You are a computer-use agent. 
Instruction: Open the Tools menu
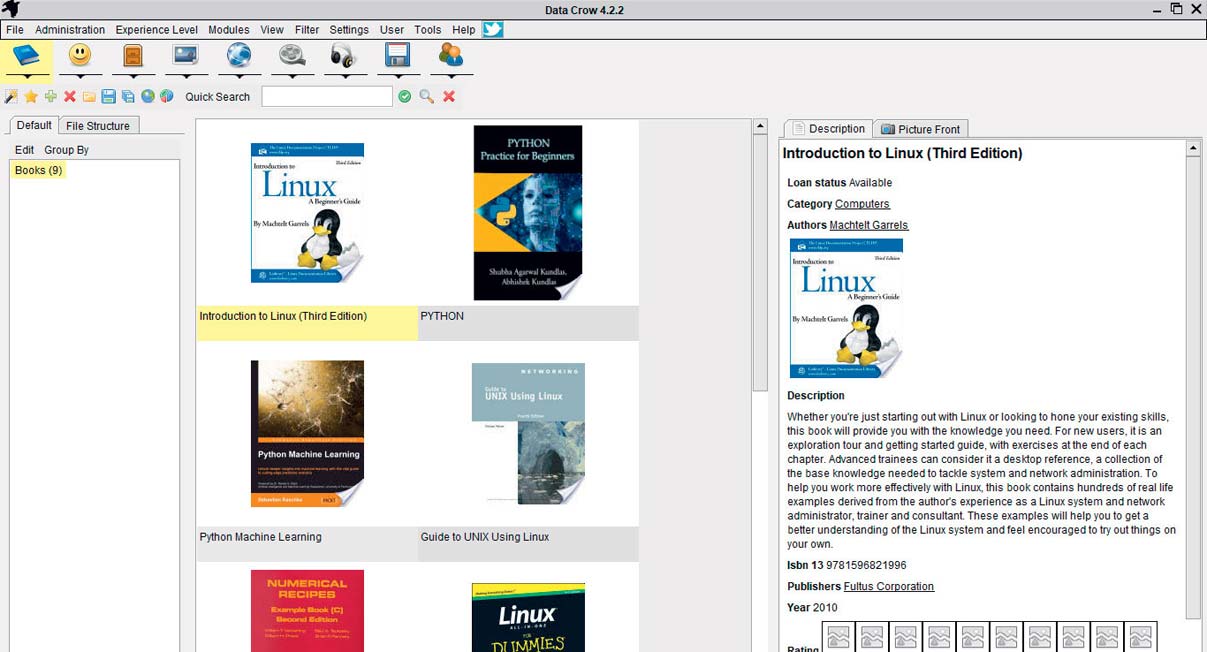428,30
